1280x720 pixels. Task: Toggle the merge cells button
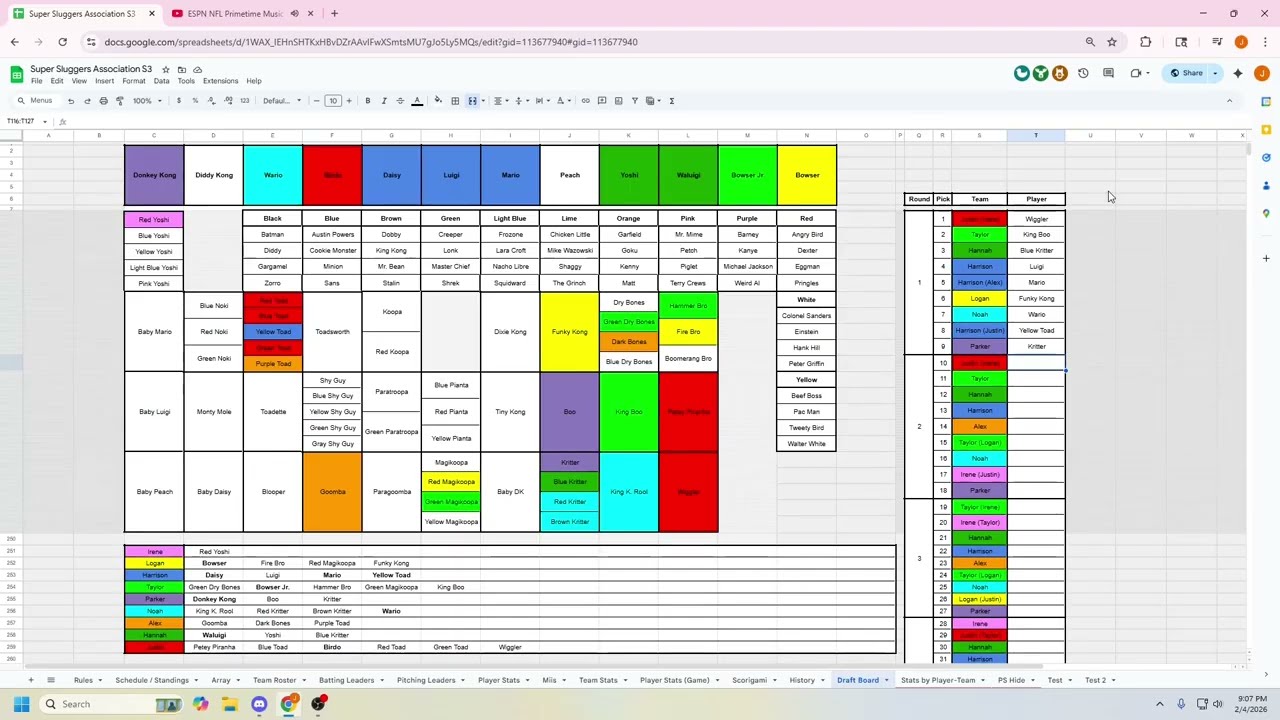[x=472, y=101]
